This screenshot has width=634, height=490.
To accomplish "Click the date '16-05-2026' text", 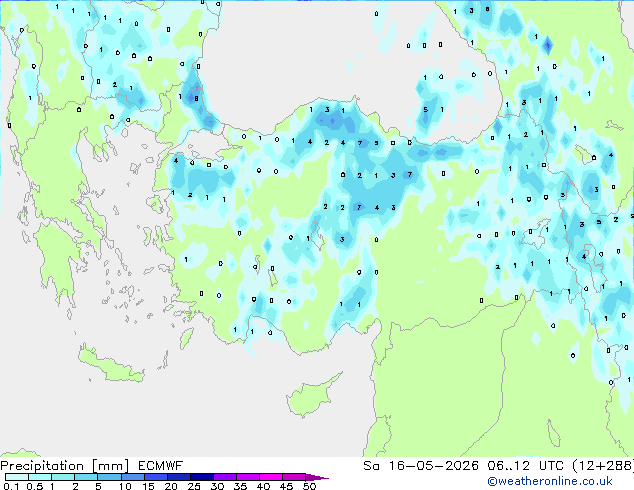I will tap(433, 466).
